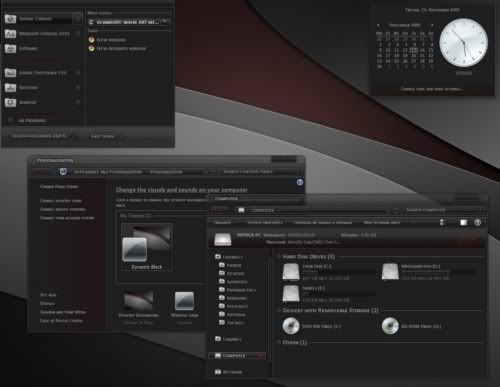
Task: Click the third Start menu program icon
Action: (10, 49)
